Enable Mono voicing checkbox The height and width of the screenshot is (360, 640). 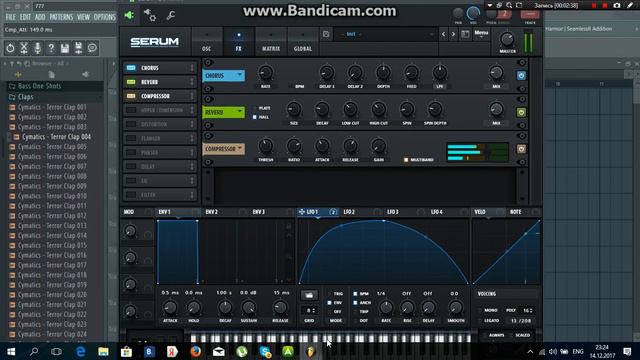click(480, 310)
